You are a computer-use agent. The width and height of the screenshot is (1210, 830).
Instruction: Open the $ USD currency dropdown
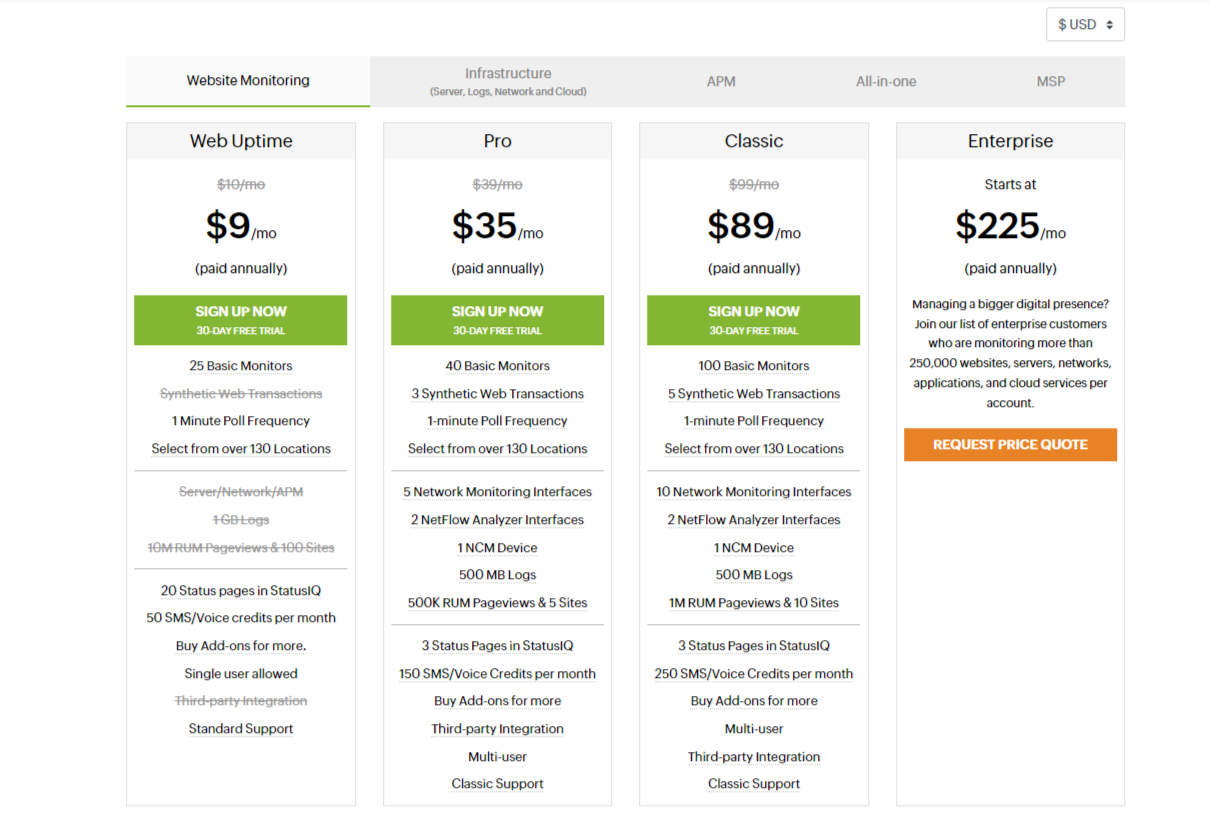coord(1085,25)
